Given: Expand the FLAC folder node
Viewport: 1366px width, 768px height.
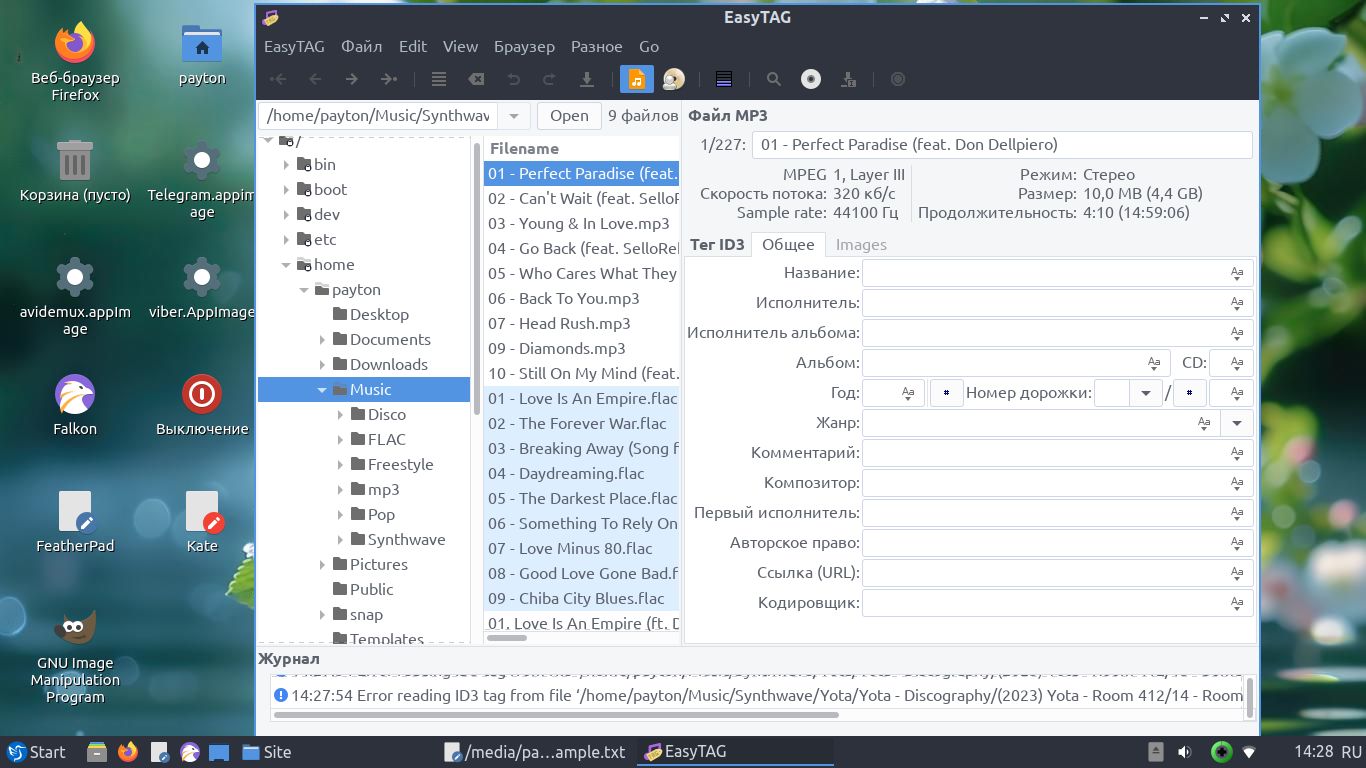Looking at the screenshot, I should click(x=340, y=439).
